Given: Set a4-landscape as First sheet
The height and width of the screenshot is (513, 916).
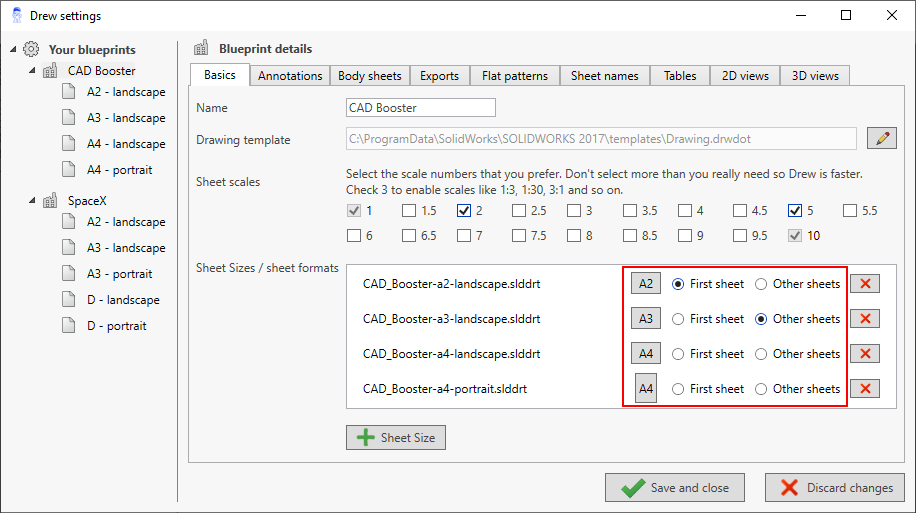Looking at the screenshot, I should [x=679, y=354].
